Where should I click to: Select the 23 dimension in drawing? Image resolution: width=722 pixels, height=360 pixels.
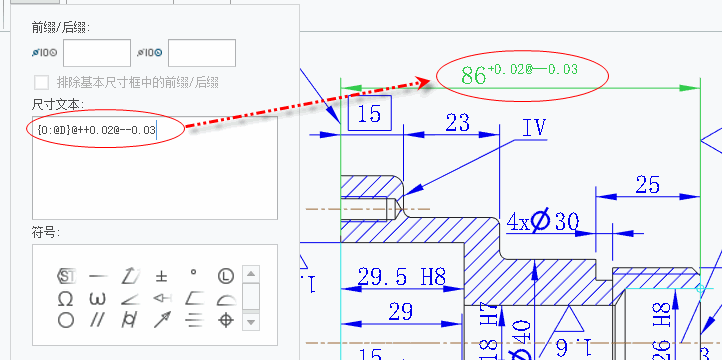[x=458, y=123]
